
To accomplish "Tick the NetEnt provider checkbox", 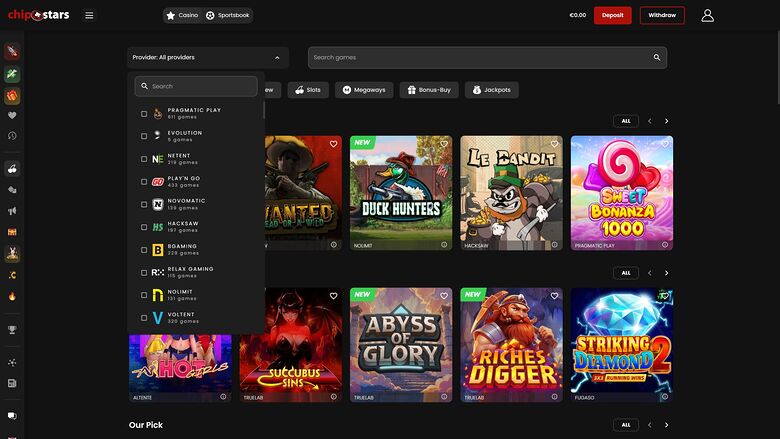I will coord(144,159).
